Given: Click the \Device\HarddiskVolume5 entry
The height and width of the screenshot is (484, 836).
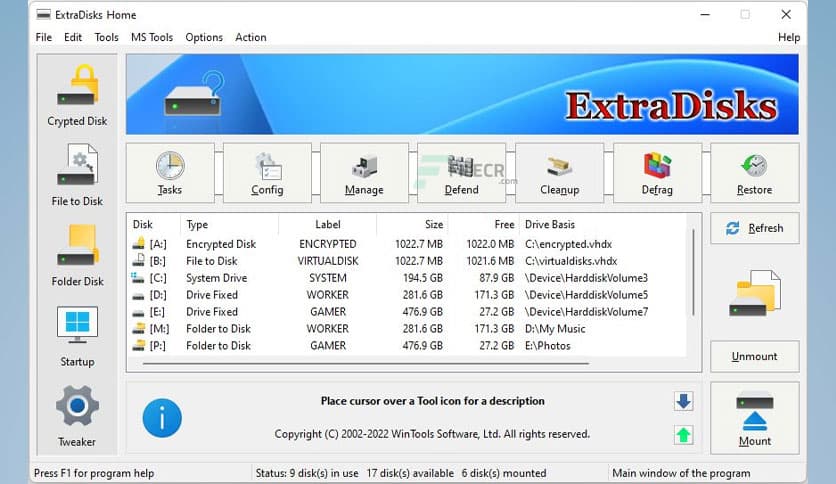Looking at the screenshot, I should pyautogui.click(x=586, y=295).
